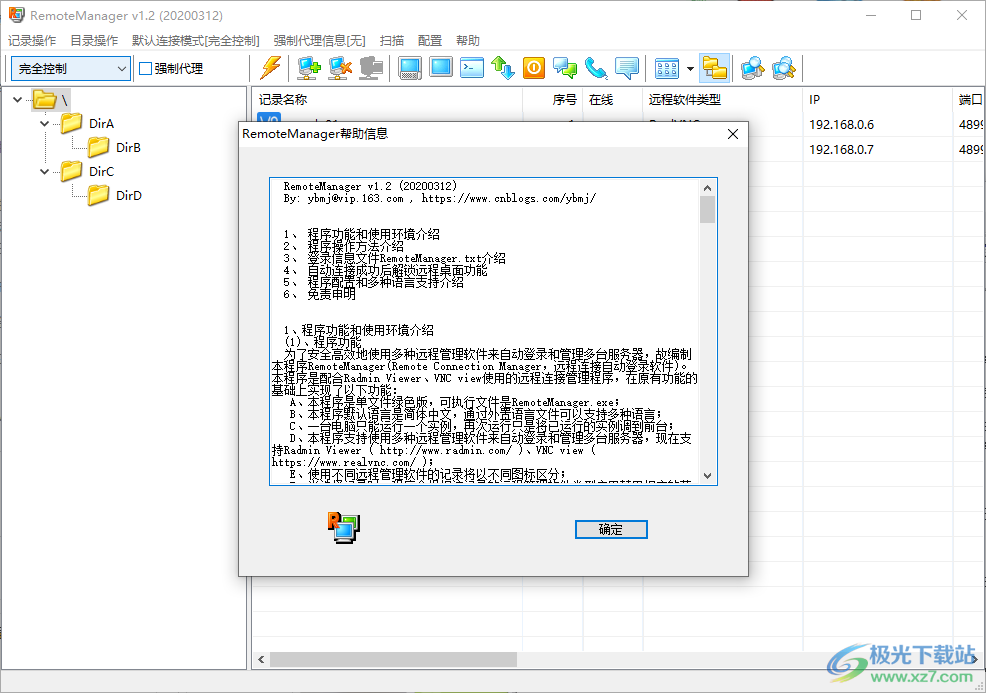Open the Telnet command prompt icon
This screenshot has width=986, height=693.
tap(472, 67)
